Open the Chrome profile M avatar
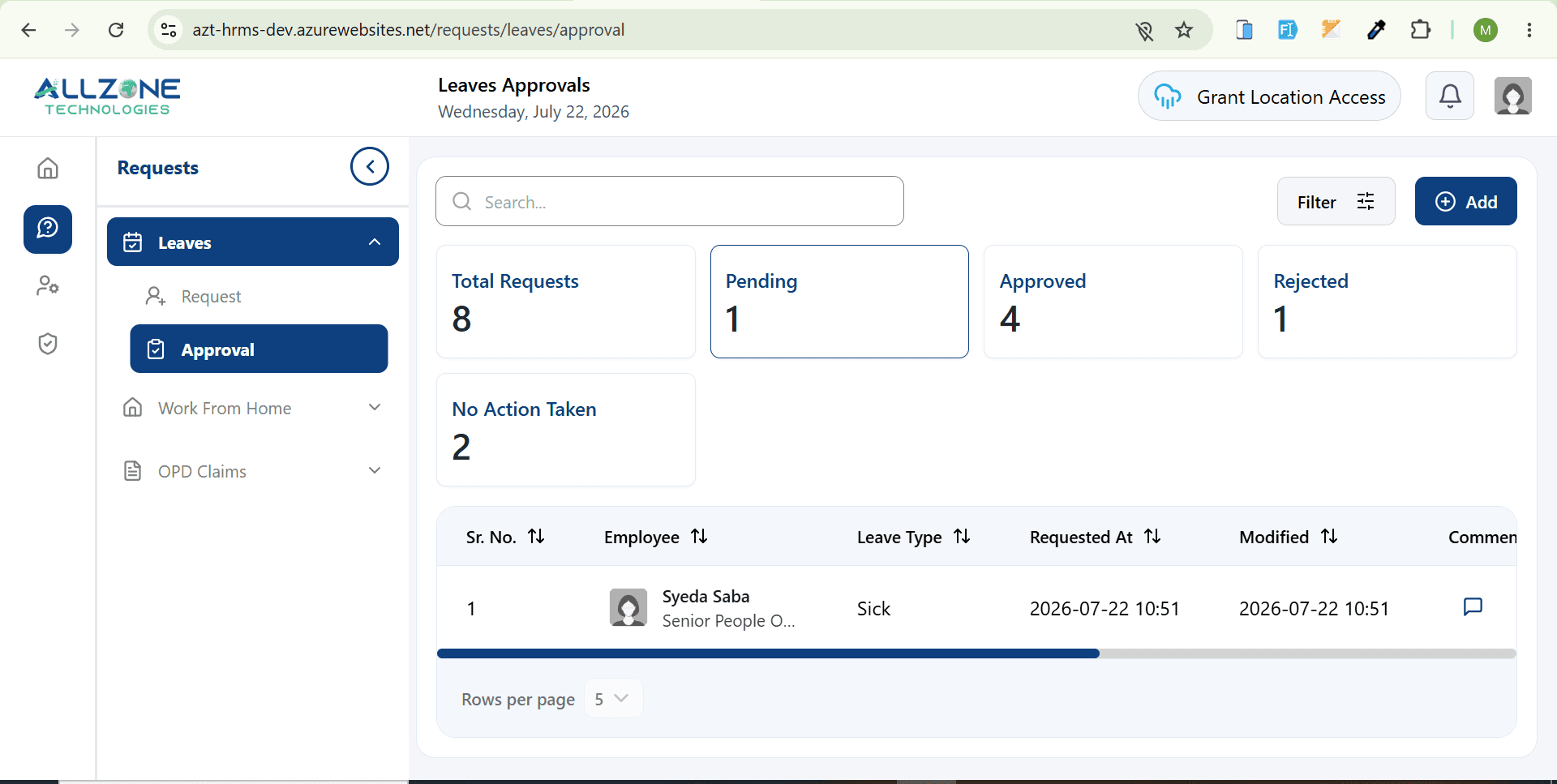Viewport: 1557px width, 784px height. click(x=1486, y=30)
